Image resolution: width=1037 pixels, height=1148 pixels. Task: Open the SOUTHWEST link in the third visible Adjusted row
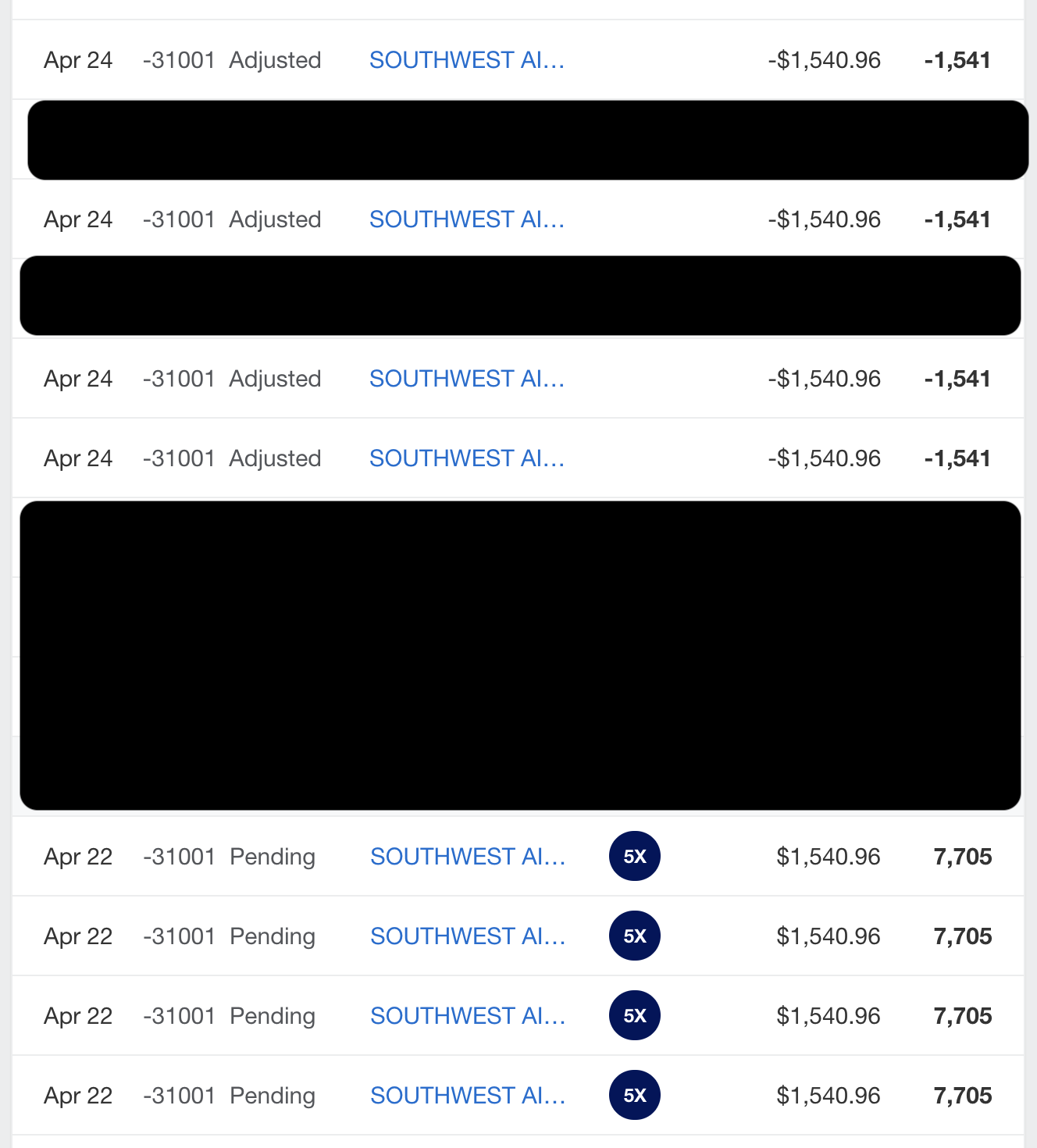[x=466, y=379]
